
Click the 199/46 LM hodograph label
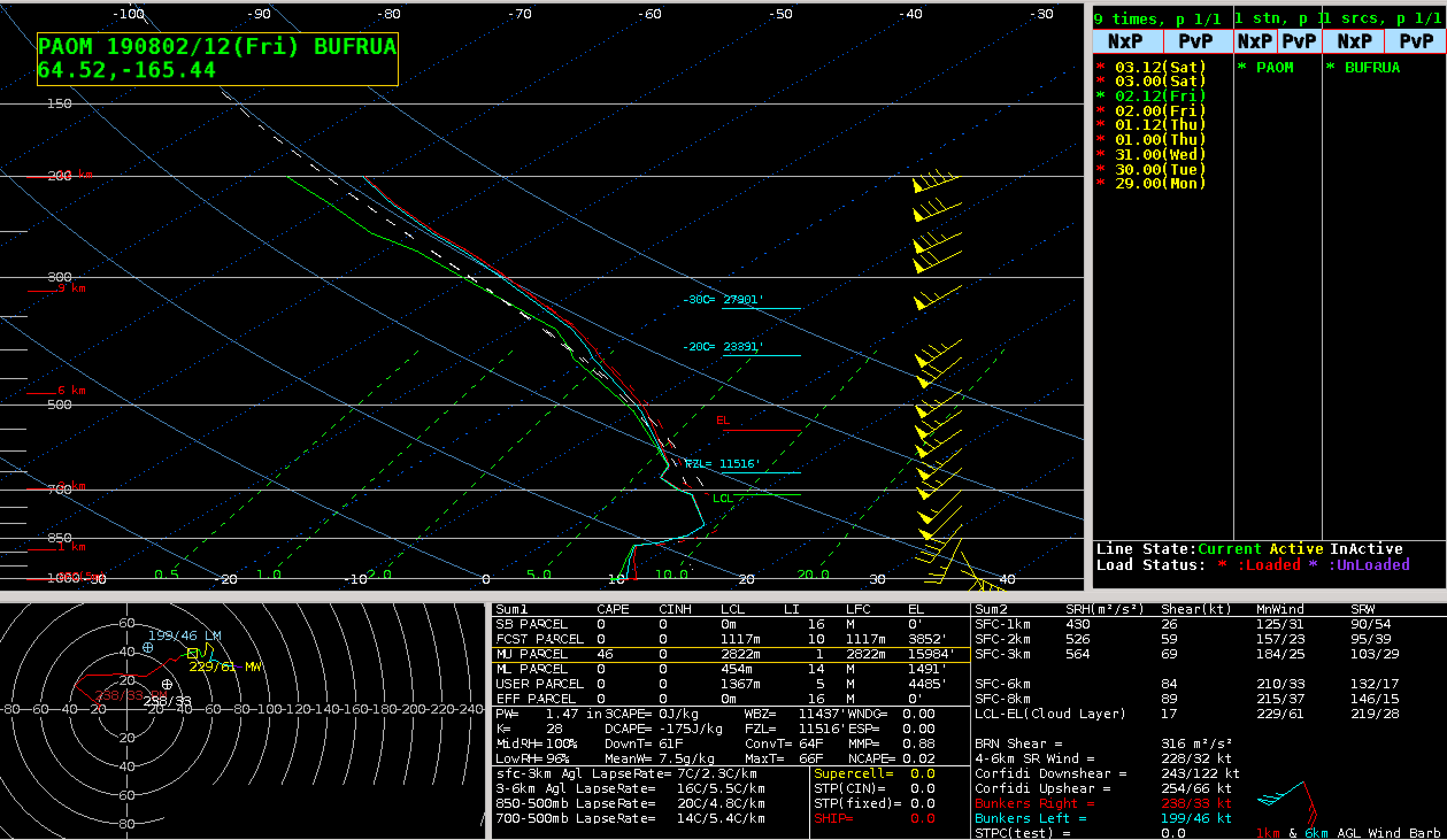coord(184,635)
